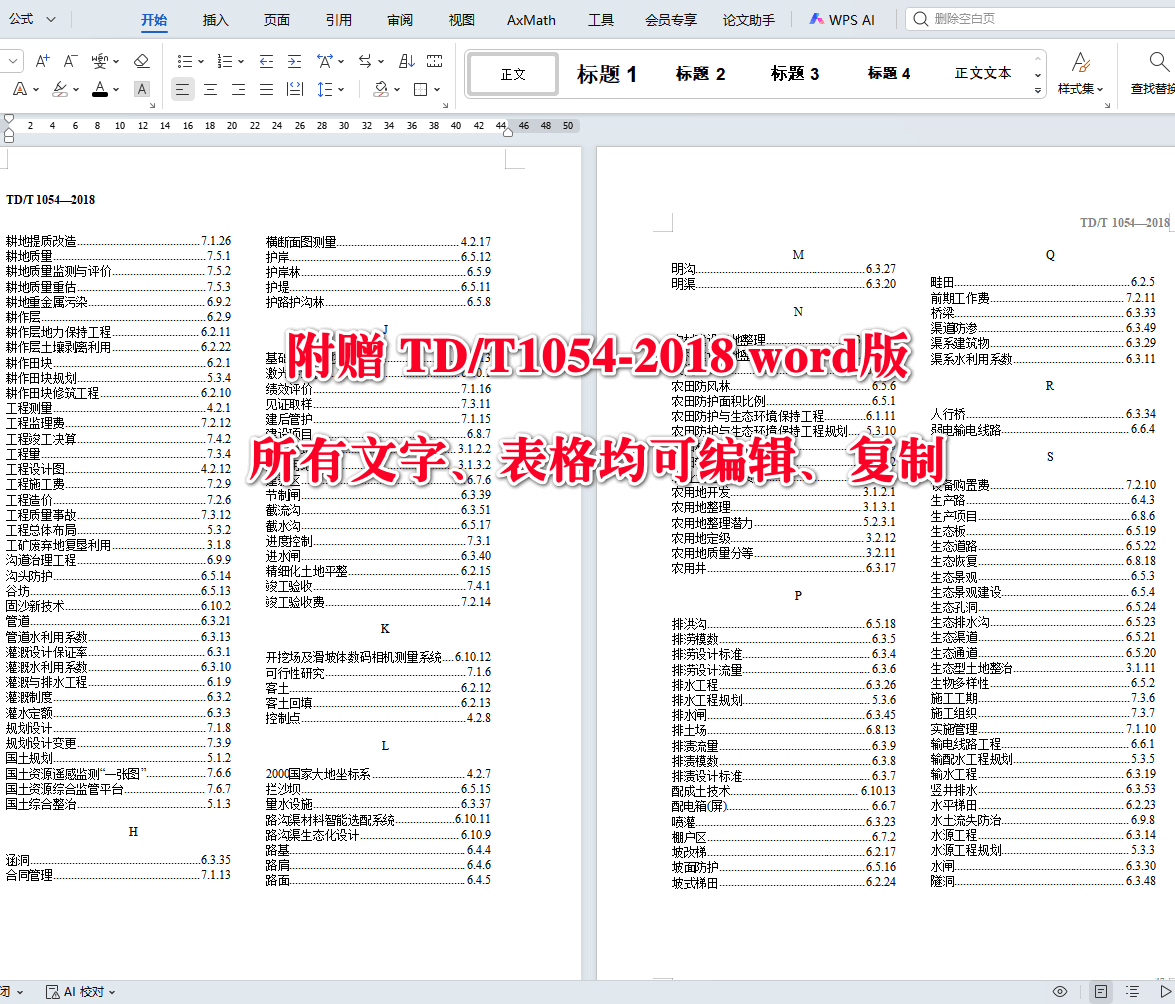Screen dimensions: 1175x1004
Task: Click the AI 校对 proofreading icon
Action: coord(52,992)
